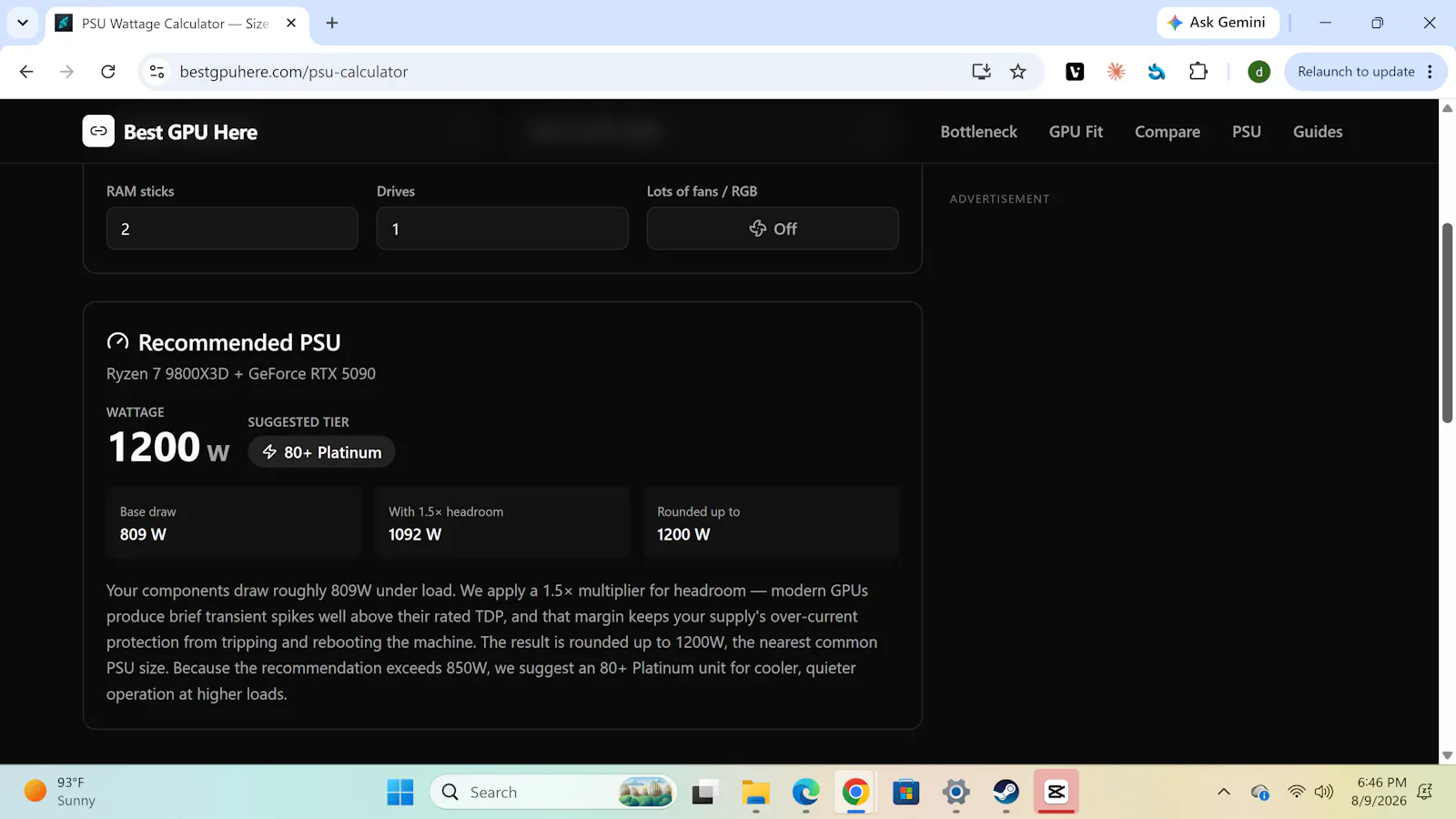Open the clock showing 6:46 PM
This screenshot has height=819, width=1456.
click(1379, 792)
